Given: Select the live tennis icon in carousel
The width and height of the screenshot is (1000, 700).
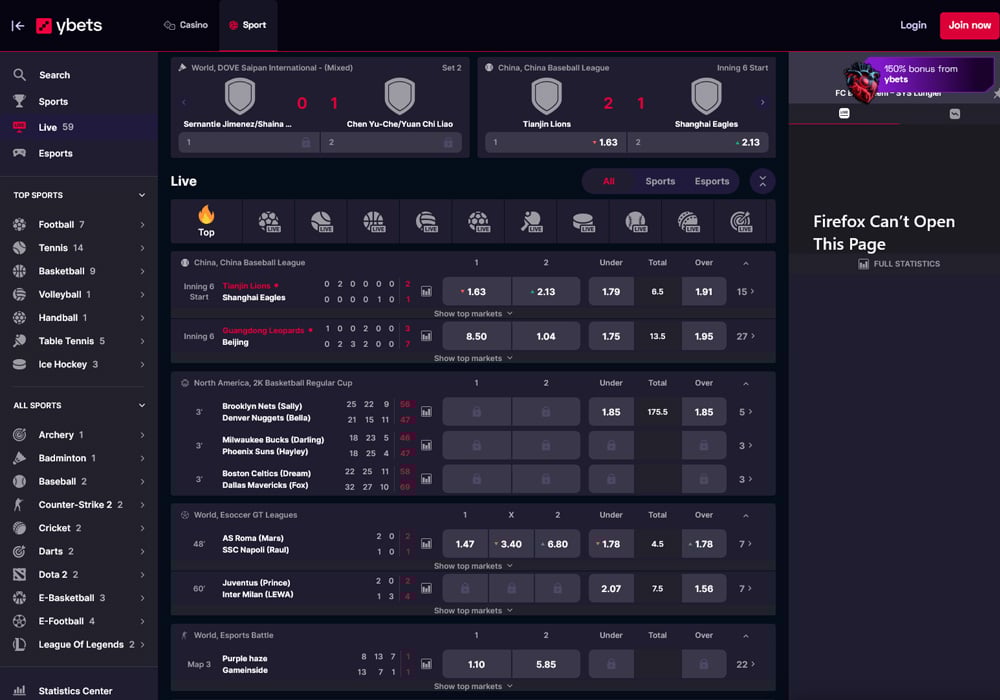Looking at the screenshot, I should (x=321, y=221).
